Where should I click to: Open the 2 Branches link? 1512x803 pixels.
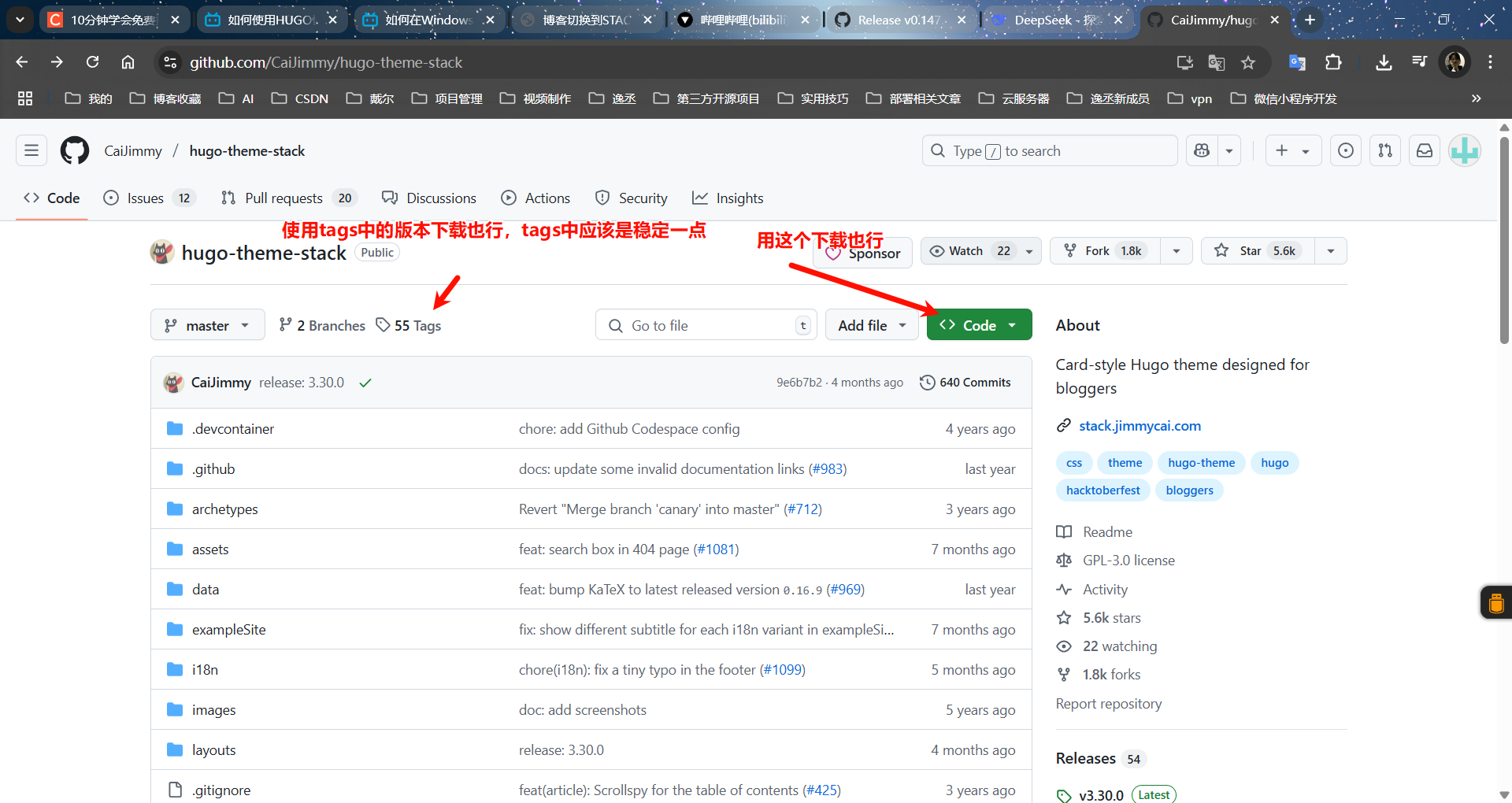pyautogui.click(x=322, y=326)
